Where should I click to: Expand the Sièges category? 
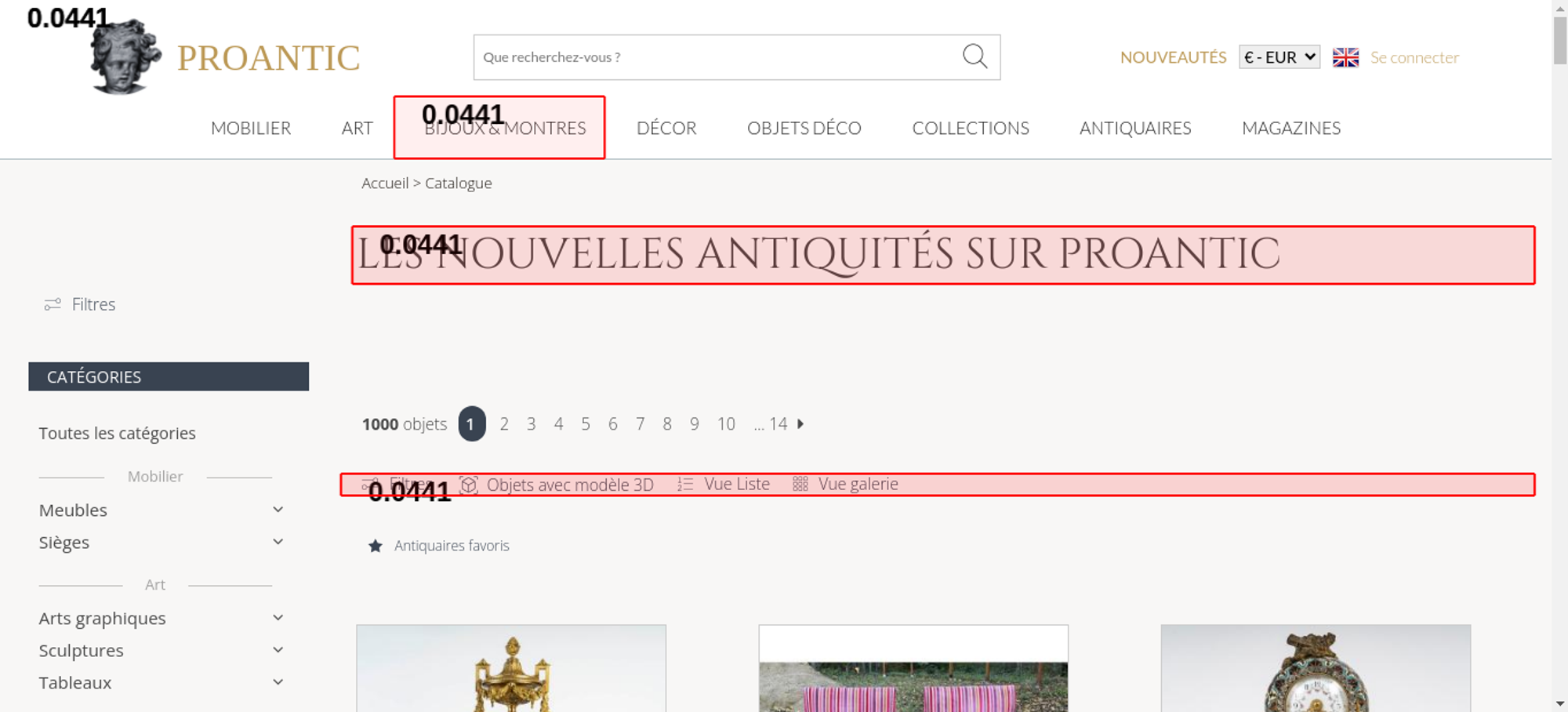(278, 542)
